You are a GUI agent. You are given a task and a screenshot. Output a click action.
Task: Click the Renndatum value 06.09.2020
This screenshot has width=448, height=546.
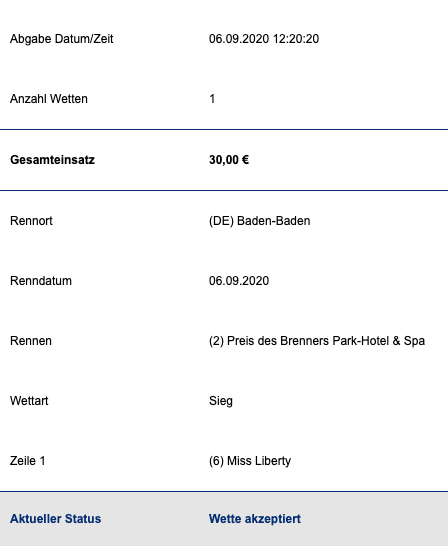(x=239, y=281)
